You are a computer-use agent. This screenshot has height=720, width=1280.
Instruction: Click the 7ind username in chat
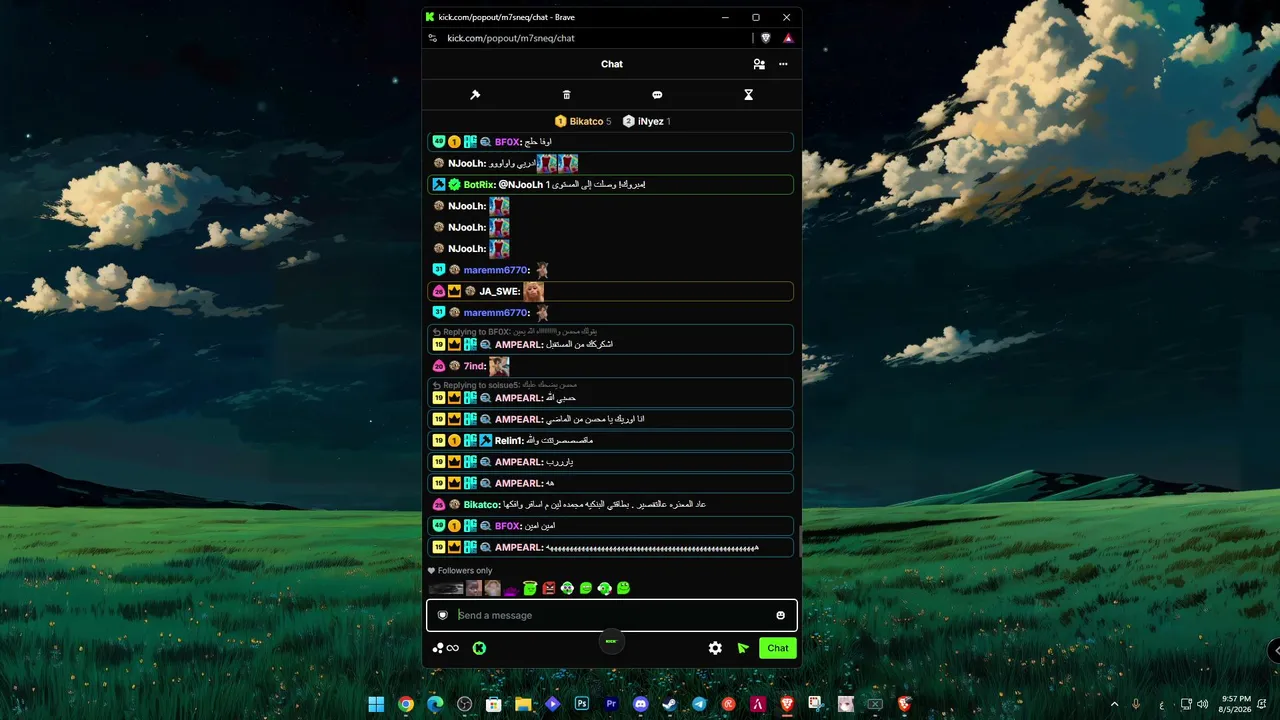(474, 367)
